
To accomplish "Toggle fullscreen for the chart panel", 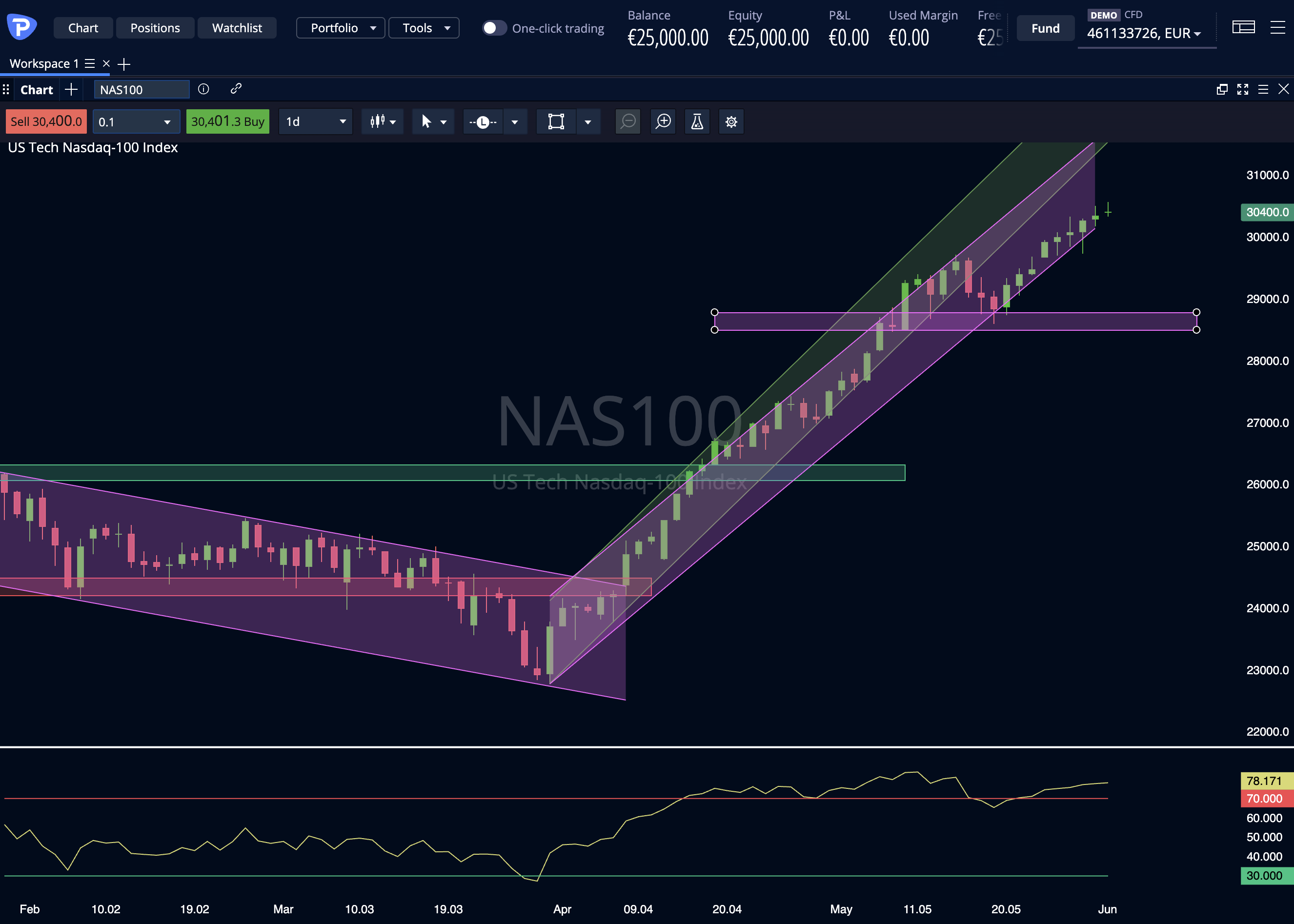I will click(1243, 89).
